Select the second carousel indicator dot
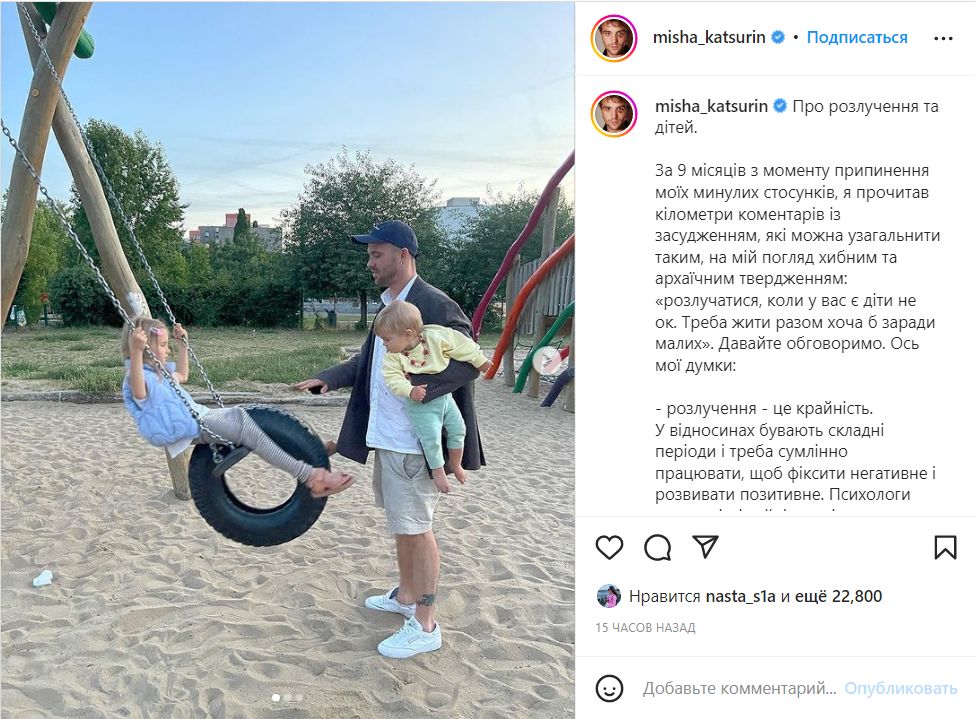The width and height of the screenshot is (976, 719). (288, 698)
